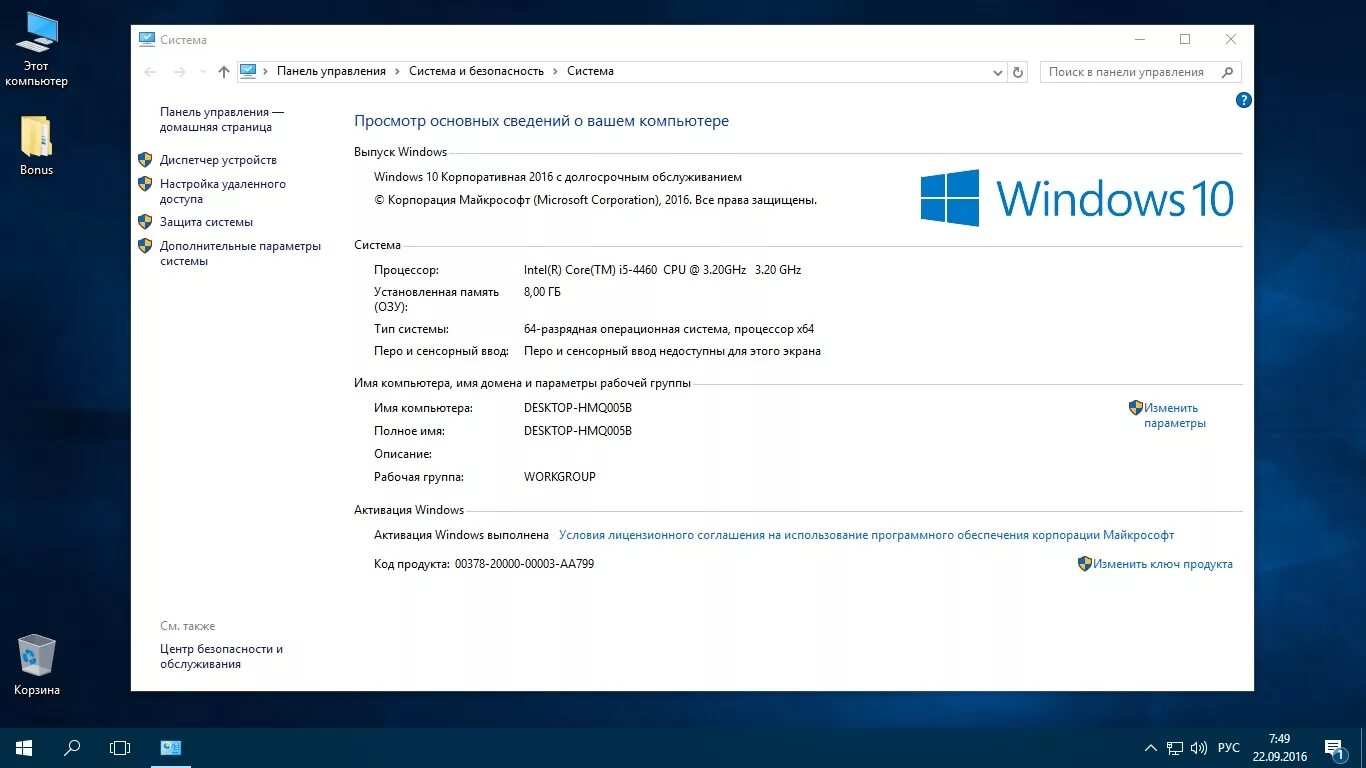Image resolution: width=1366 pixels, height=768 pixels.
Task: Open Панель управления домашняя страница link
Action: pyautogui.click(x=222, y=120)
